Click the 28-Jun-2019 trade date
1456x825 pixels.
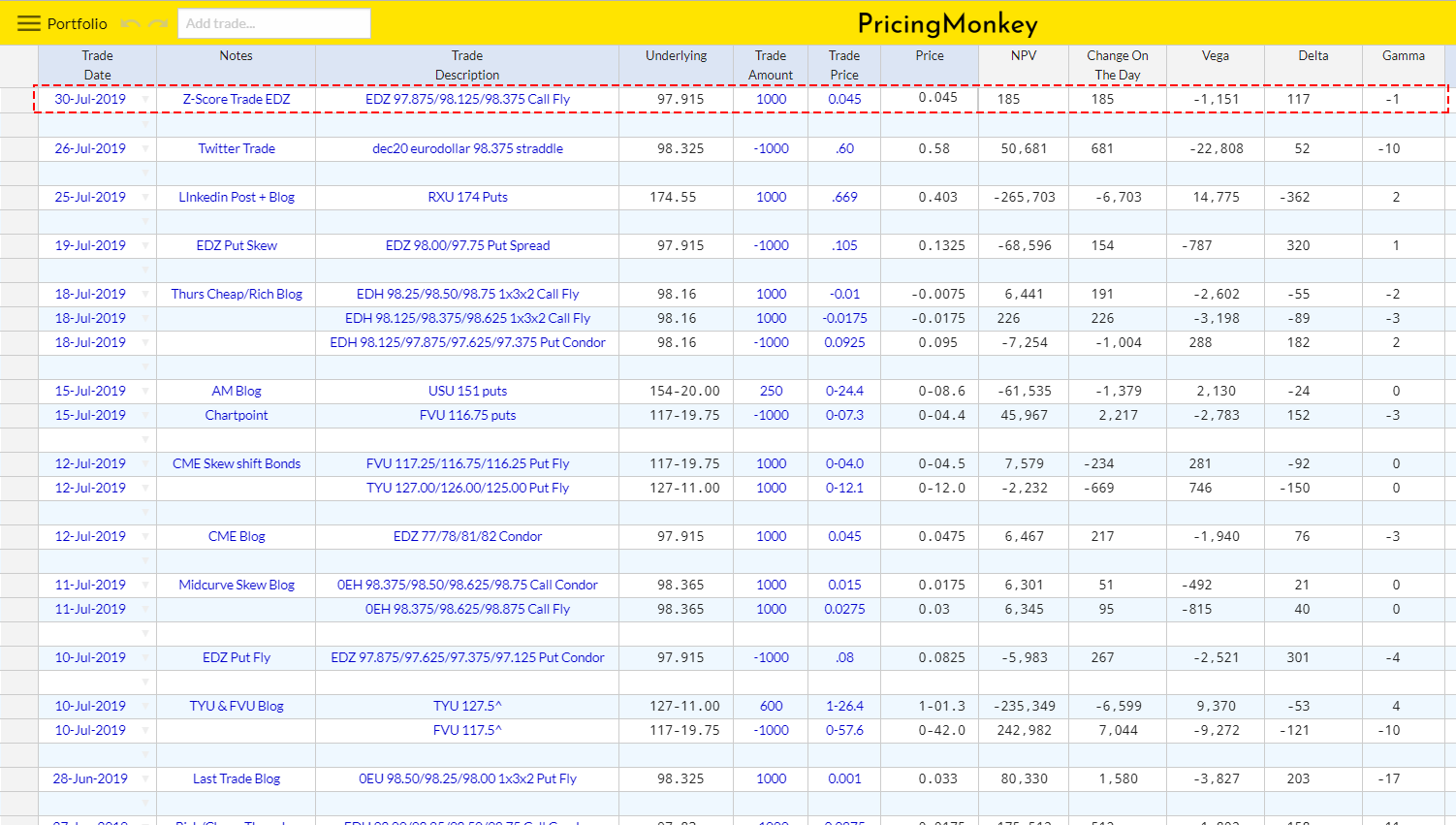[90, 778]
